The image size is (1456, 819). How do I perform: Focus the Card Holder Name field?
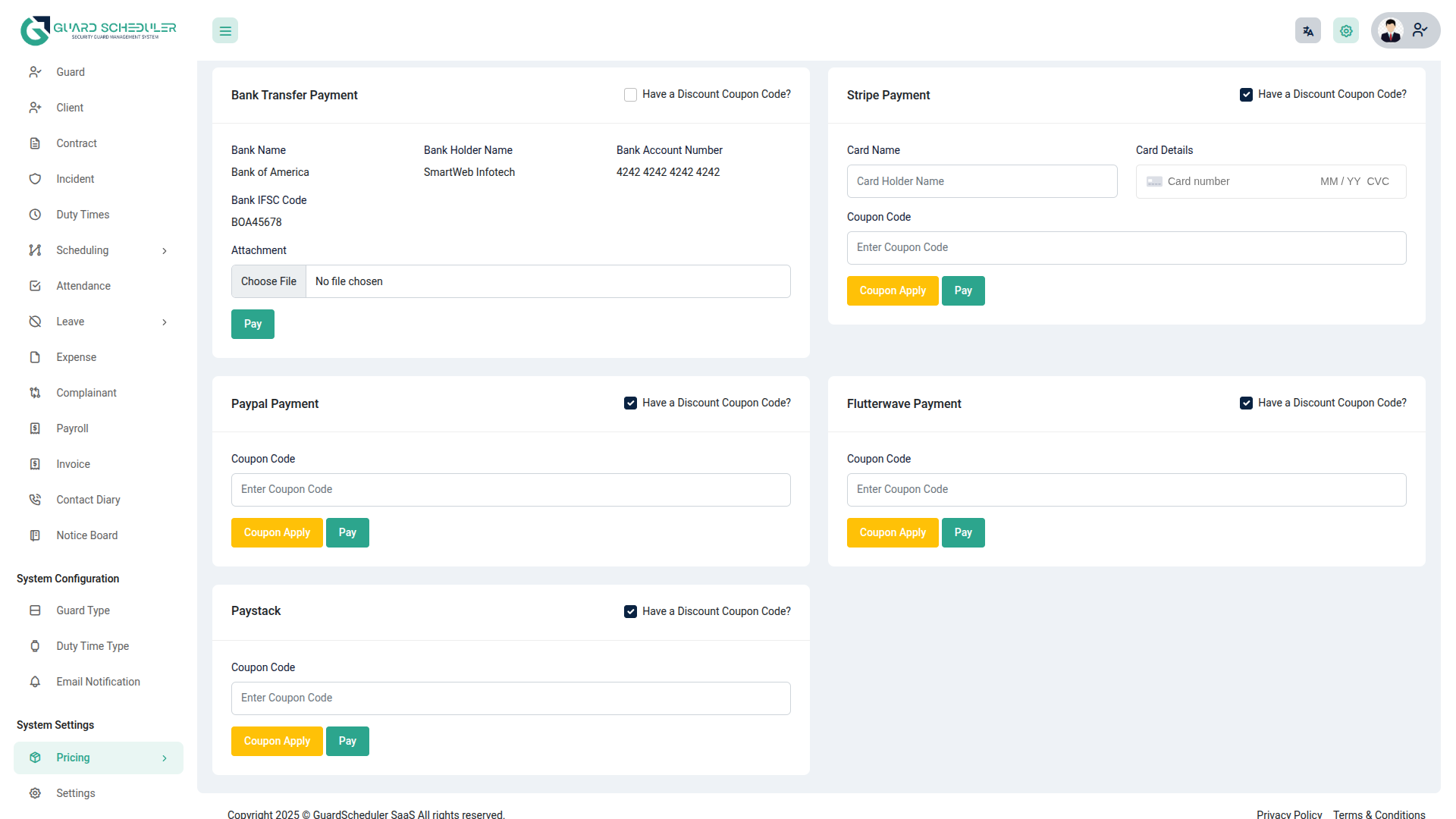981,181
